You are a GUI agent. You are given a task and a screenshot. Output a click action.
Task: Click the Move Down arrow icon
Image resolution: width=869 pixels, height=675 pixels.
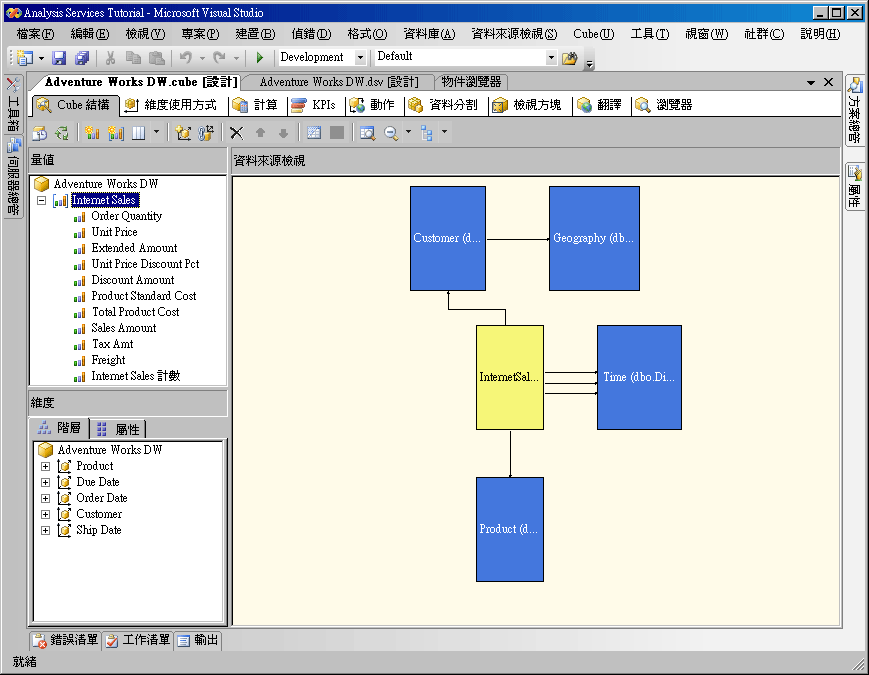click(x=283, y=133)
